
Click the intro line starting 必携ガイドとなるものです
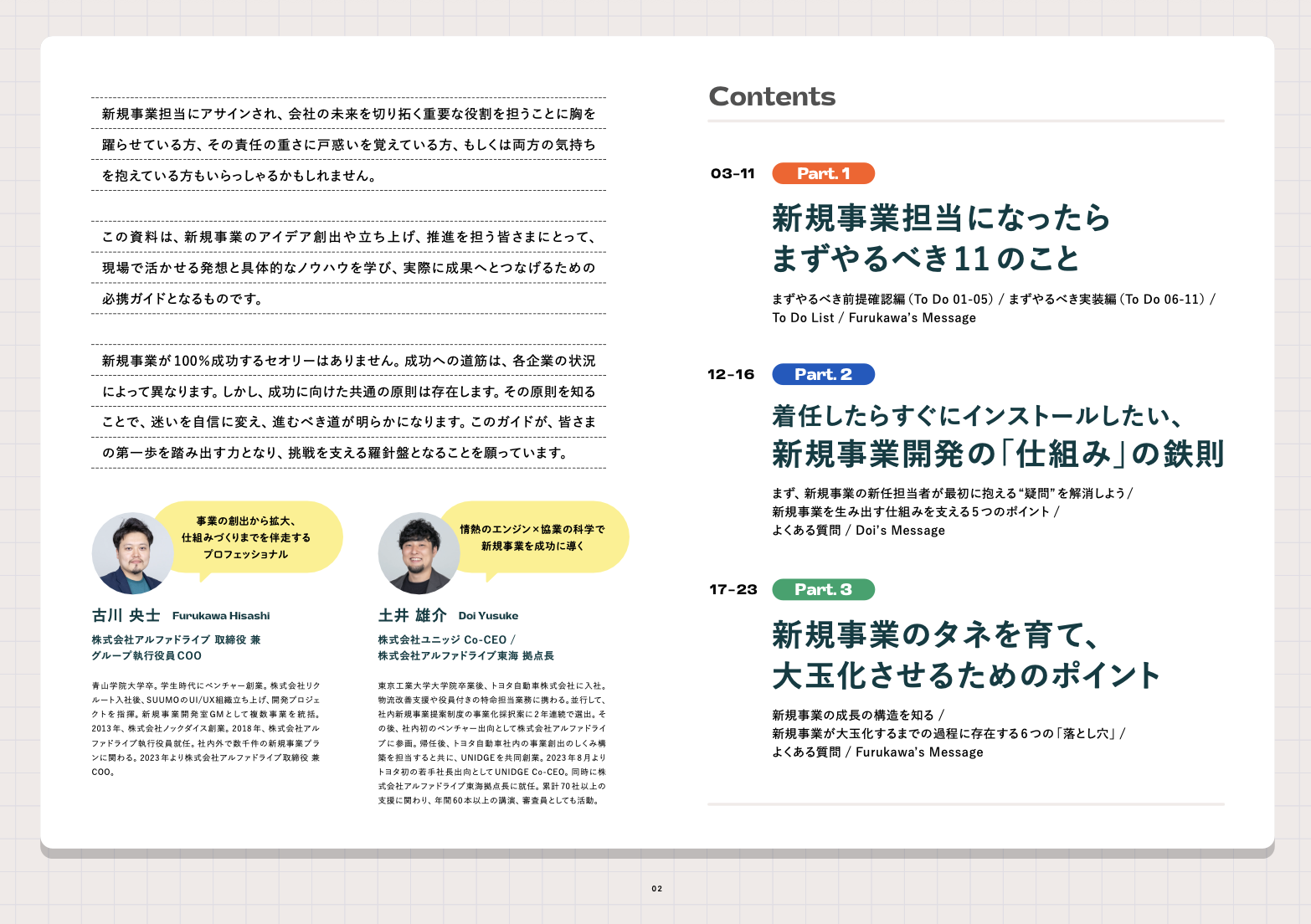point(183,299)
